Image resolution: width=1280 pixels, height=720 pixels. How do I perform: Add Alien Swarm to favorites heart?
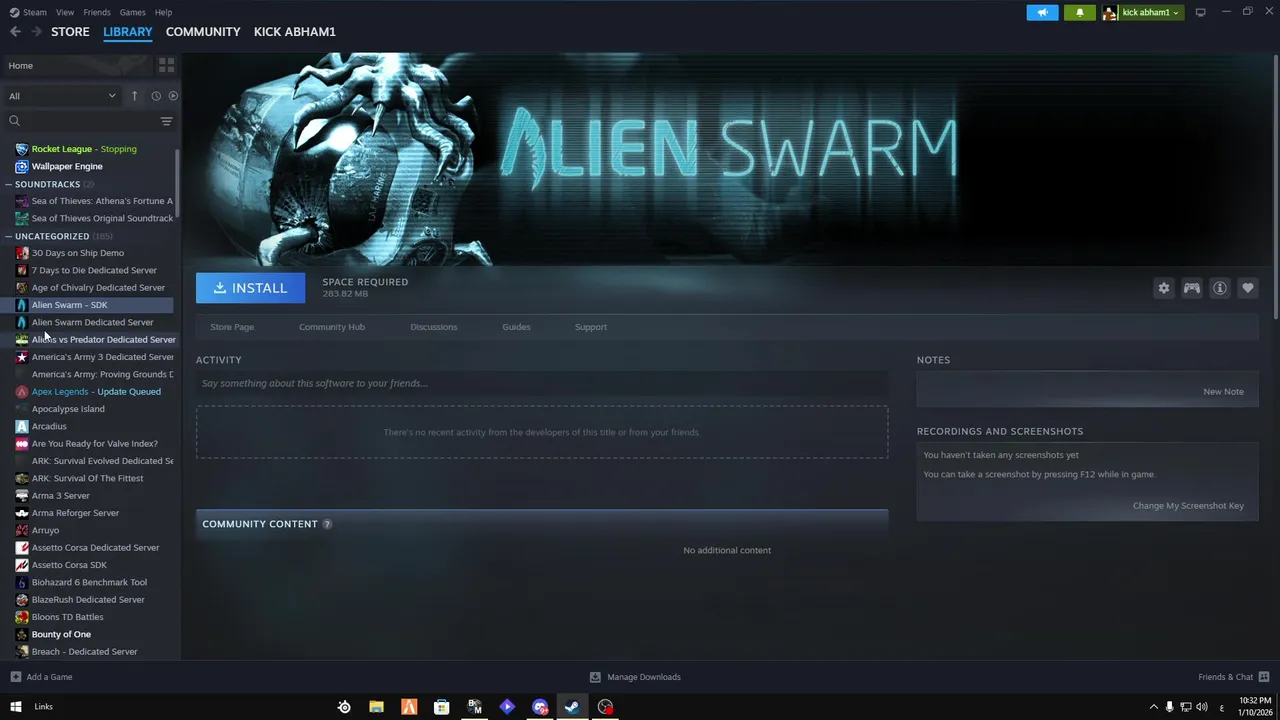pos(1248,288)
